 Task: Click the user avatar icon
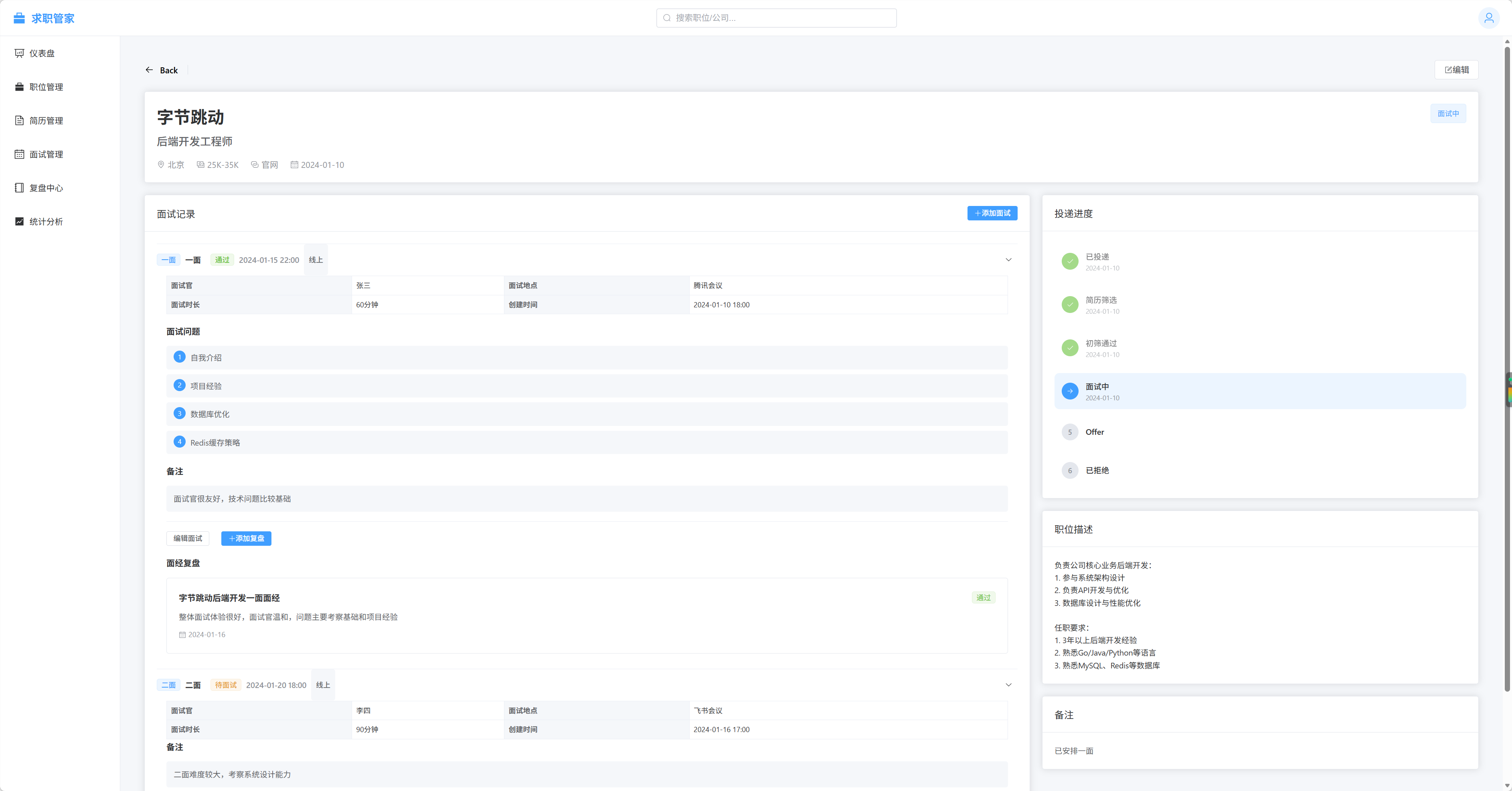(1488, 18)
